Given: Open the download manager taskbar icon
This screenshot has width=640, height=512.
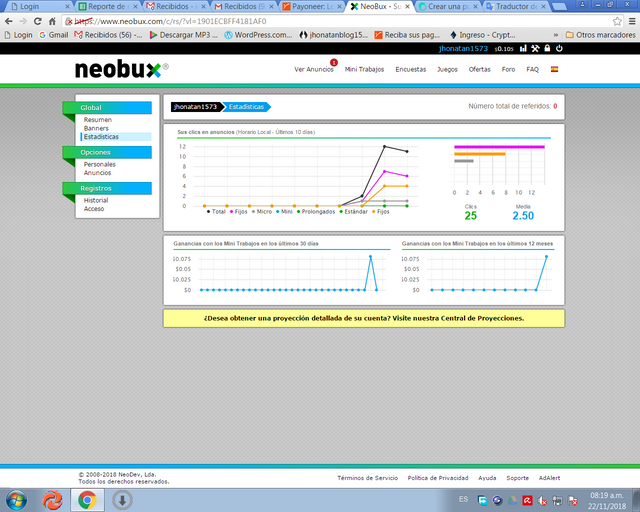Looking at the screenshot, I should pos(122,500).
